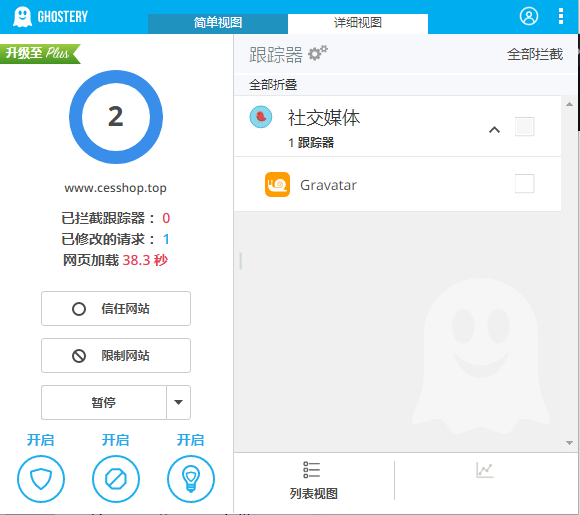This screenshot has width=580, height=515.
Task: Click the 社交媒体 category title
Action: (x=324, y=118)
